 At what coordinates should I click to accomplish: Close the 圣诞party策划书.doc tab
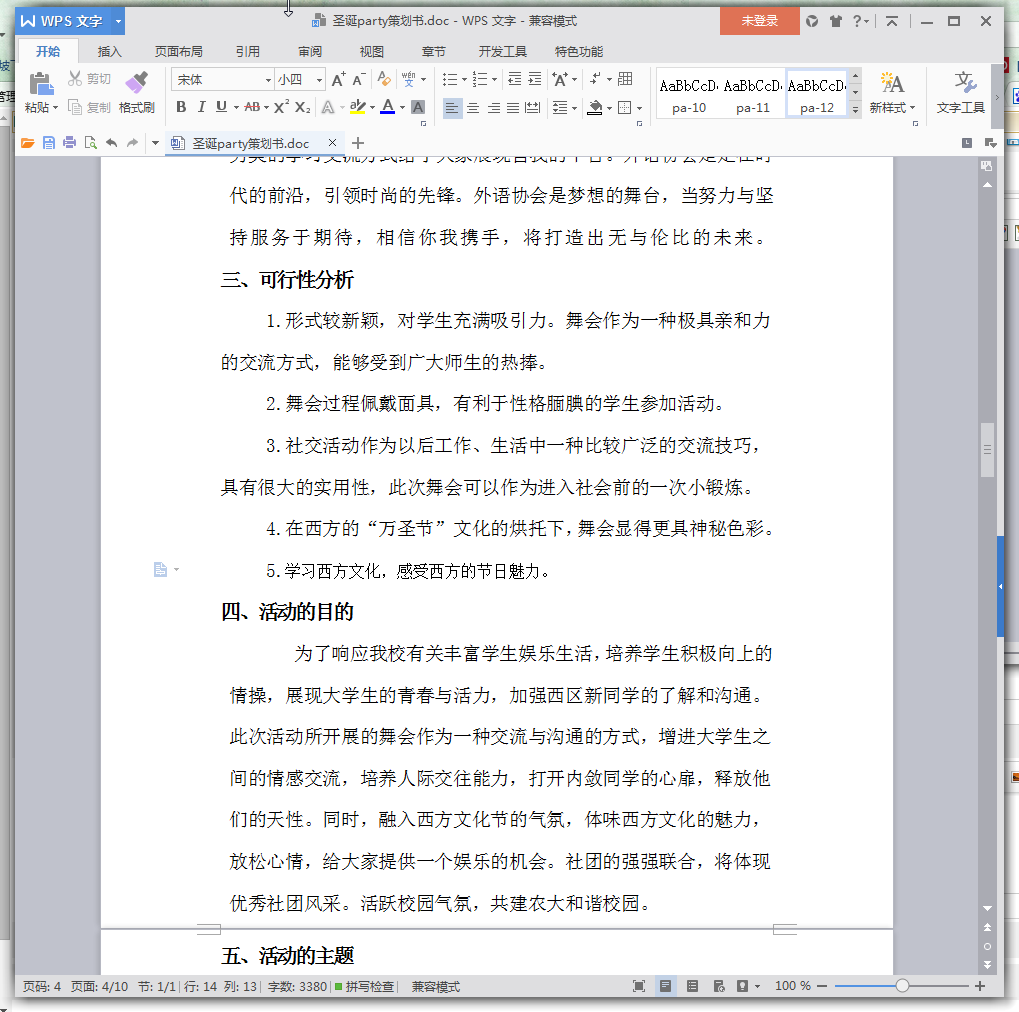[333, 142]
